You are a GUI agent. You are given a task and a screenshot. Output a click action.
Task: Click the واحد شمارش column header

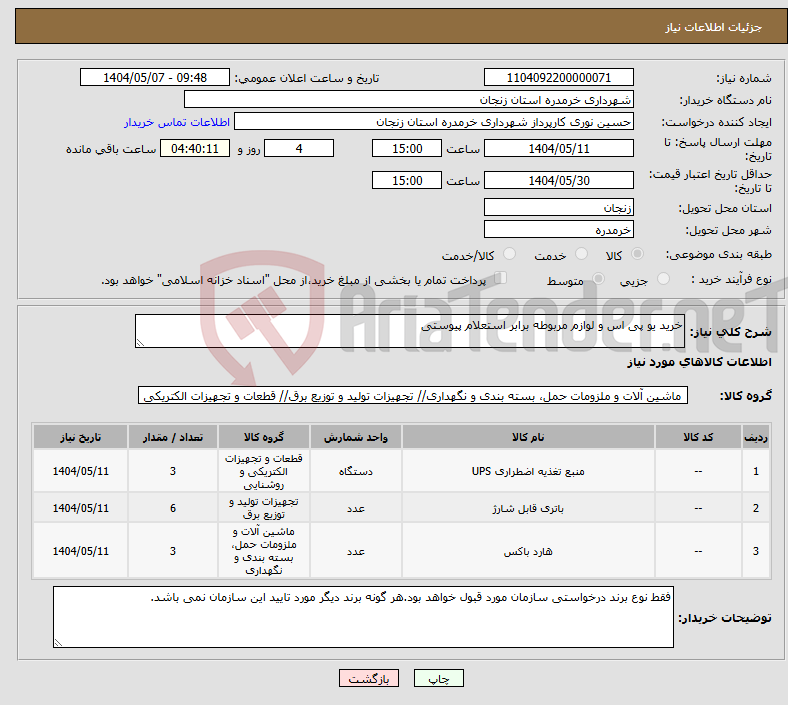pos(356,437)
